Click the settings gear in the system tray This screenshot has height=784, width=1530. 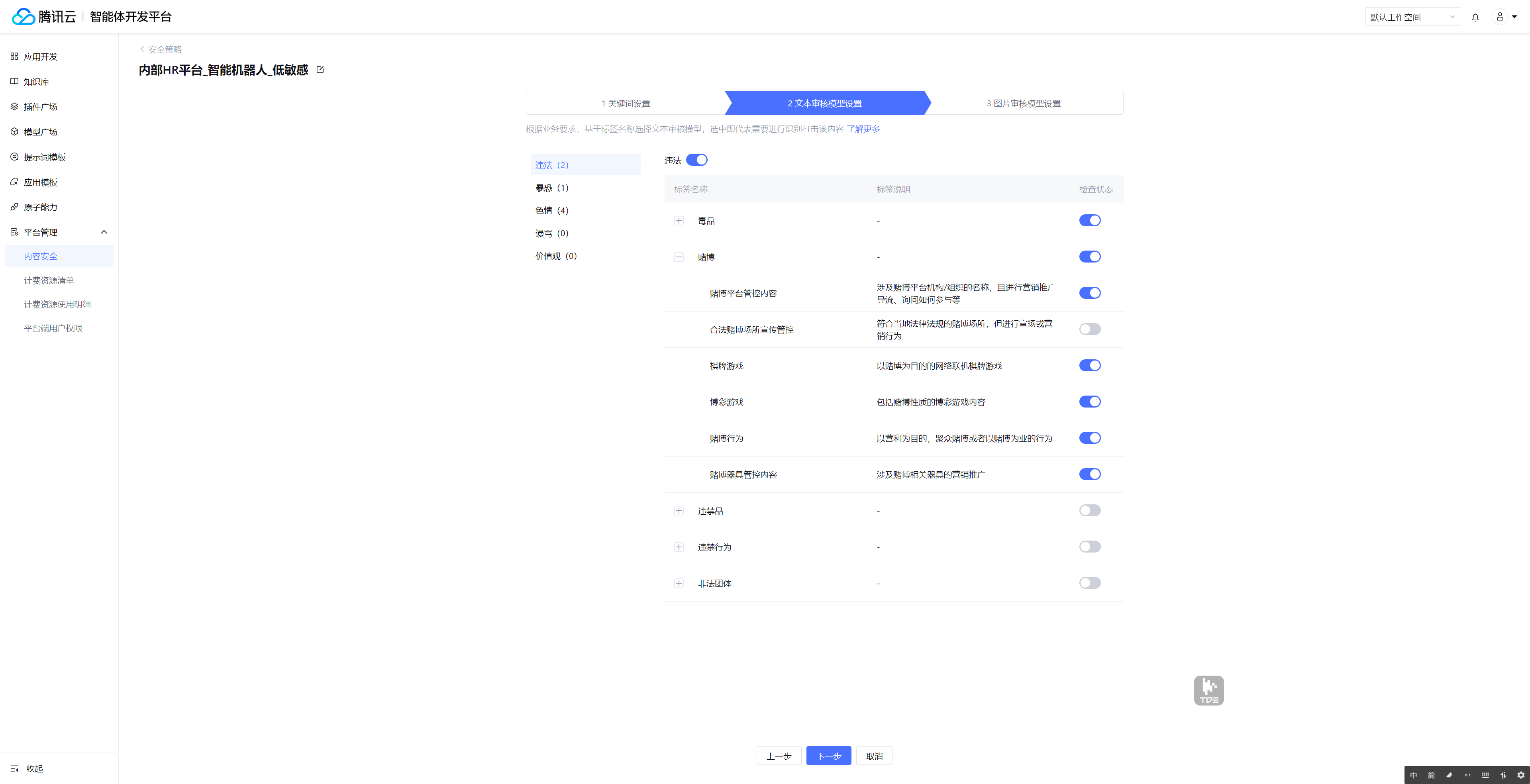pos(1520,774)
